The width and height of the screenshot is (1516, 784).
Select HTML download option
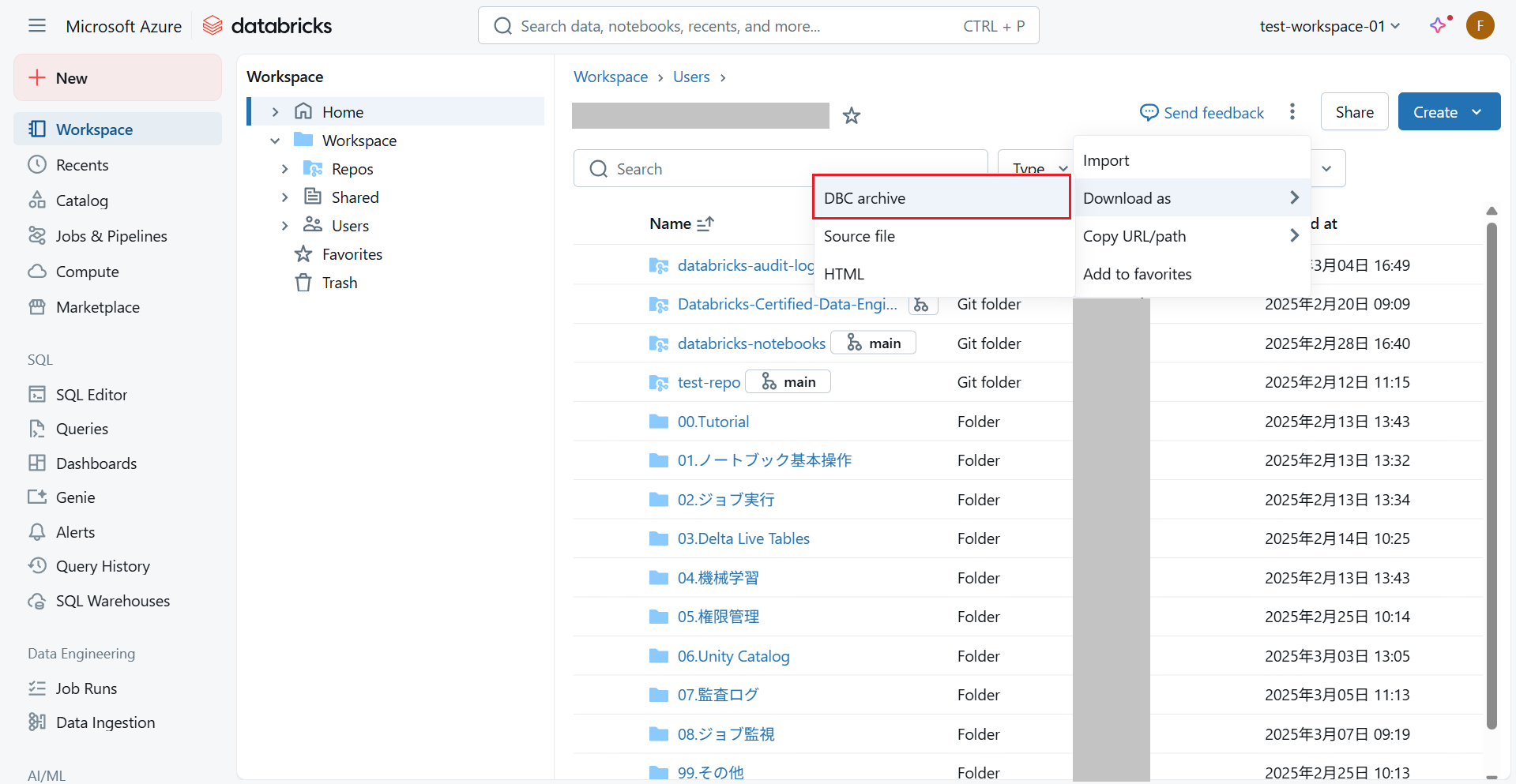[x=943, y=274]
